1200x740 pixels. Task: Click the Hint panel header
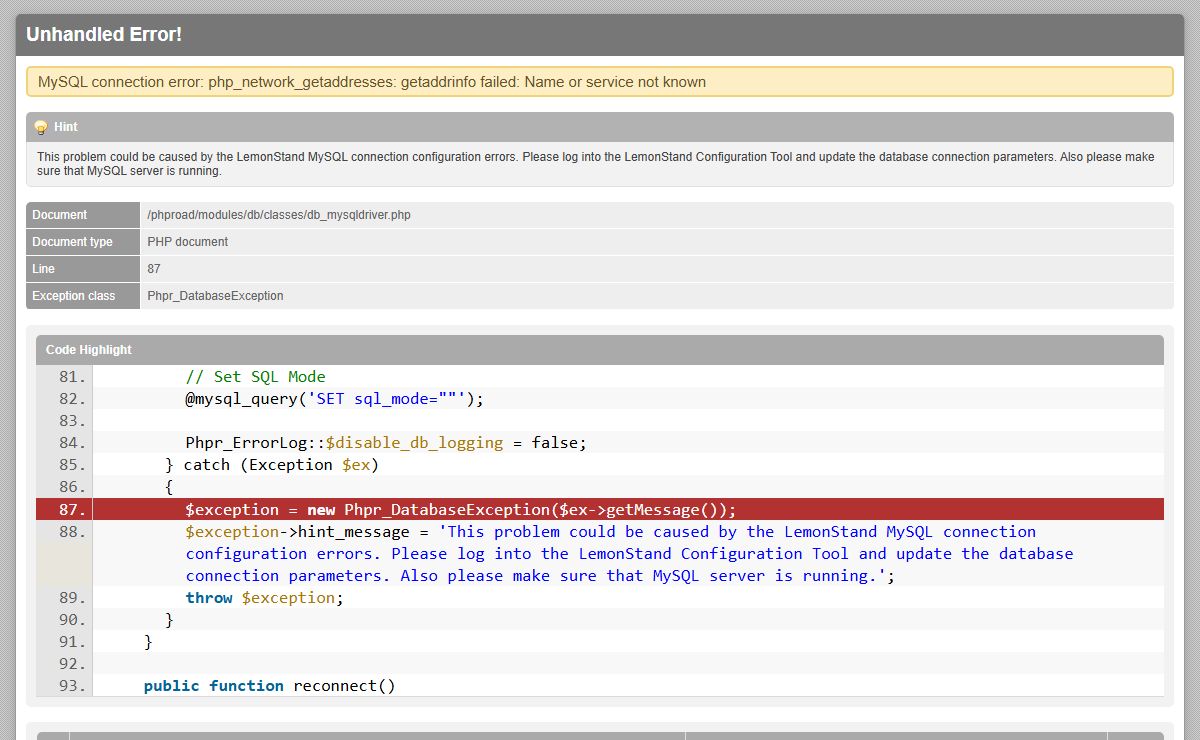(x=600, y=127)
